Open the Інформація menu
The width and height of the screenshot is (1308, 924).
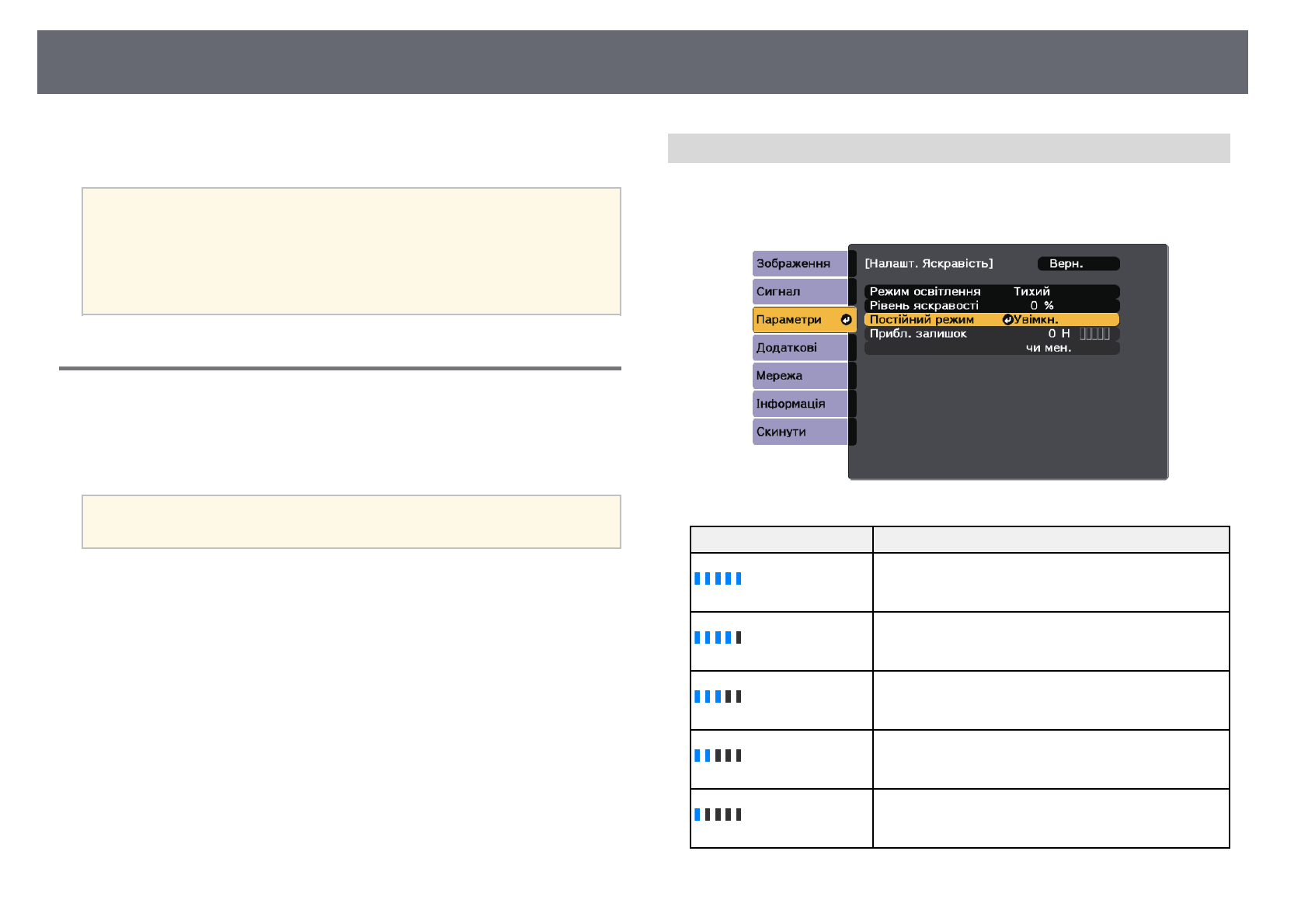point(799,404)
